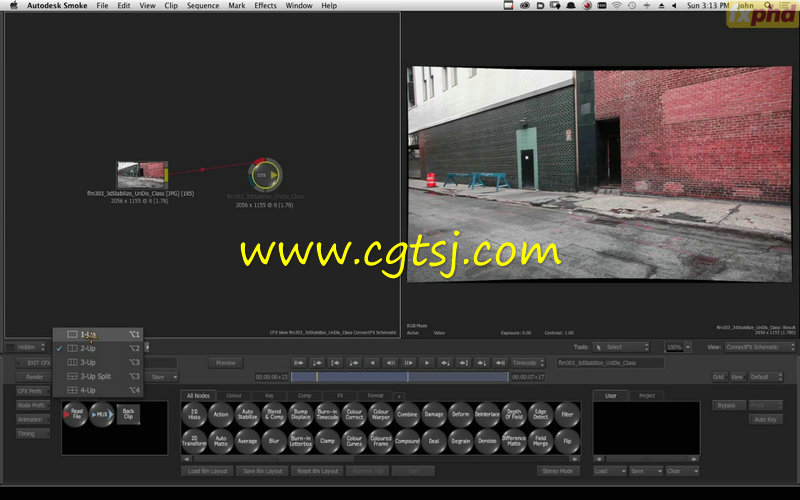Select checked 2-Up layout option
This screenshot has width=800, height=500.
click(98, 348)
